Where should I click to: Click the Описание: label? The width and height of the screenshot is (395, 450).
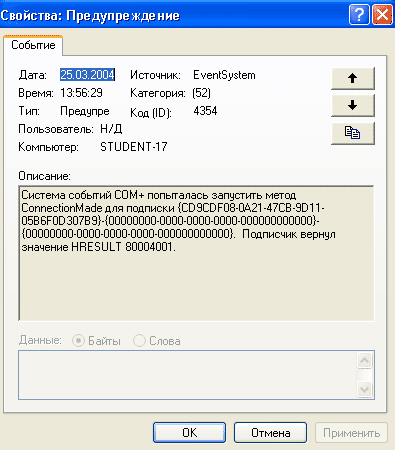click(x=44, y=176)
